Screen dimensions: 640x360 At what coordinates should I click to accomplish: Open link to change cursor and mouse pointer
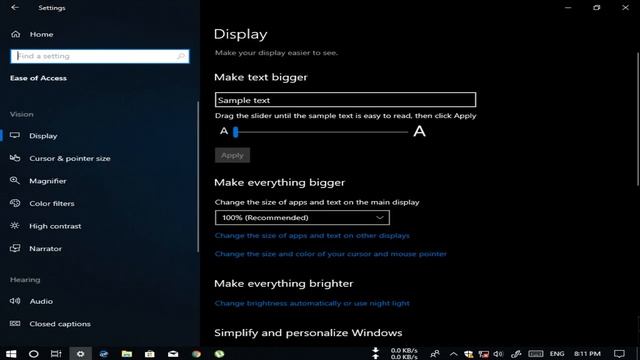pyautogui.click(x=331, y=254)
